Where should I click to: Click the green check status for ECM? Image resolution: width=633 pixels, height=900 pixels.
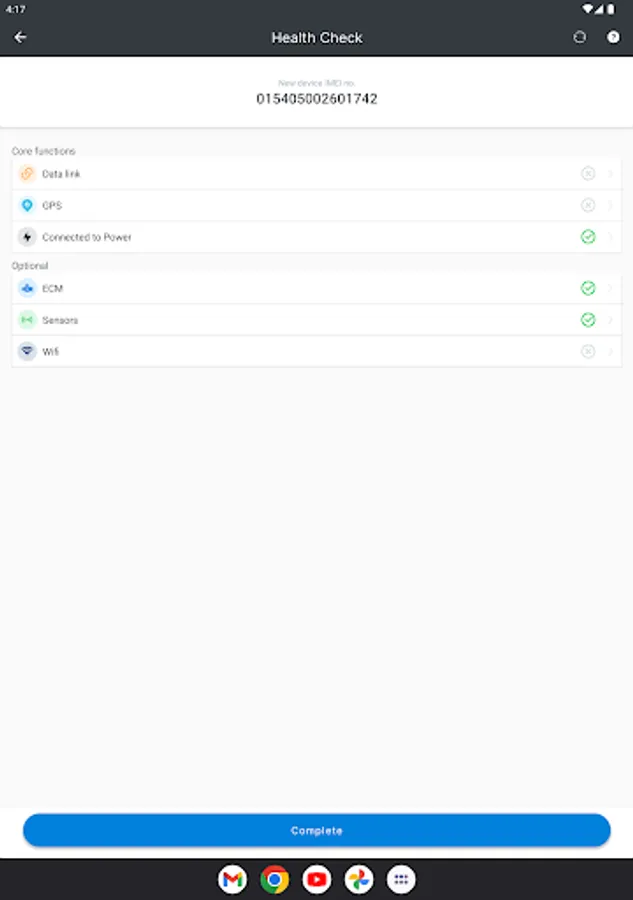[x=588, y=288]
